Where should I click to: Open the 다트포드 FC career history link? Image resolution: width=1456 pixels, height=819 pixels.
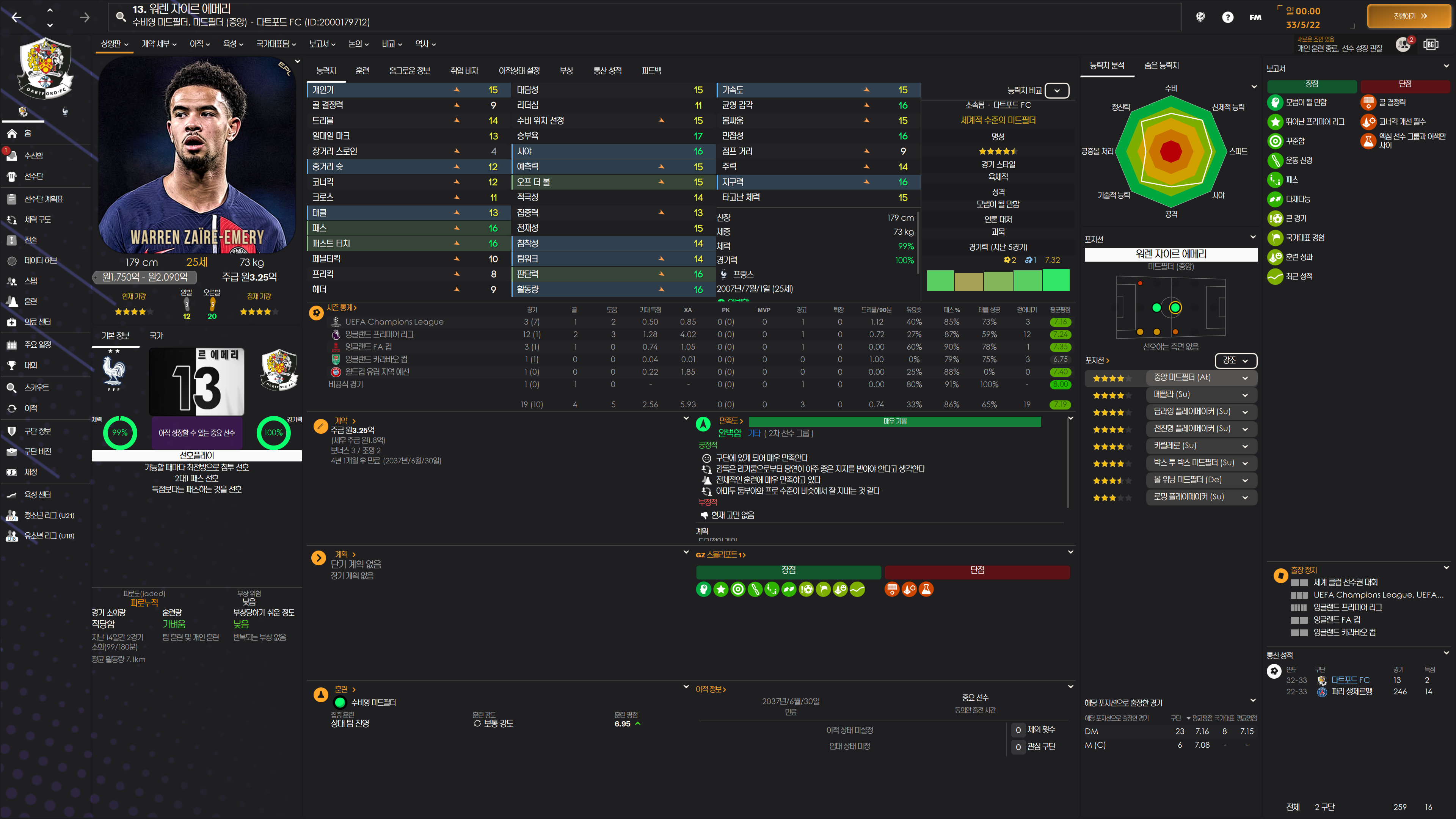coord(1350,680)
